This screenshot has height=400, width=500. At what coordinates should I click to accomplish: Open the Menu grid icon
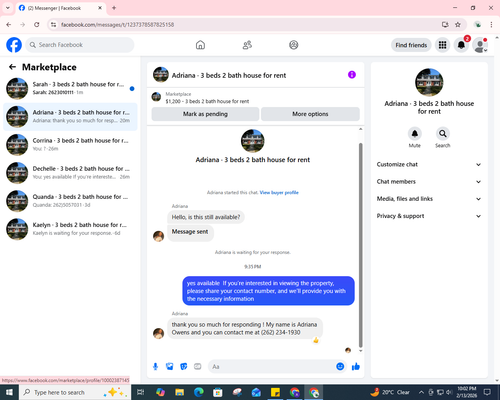(x=442, y=45)
